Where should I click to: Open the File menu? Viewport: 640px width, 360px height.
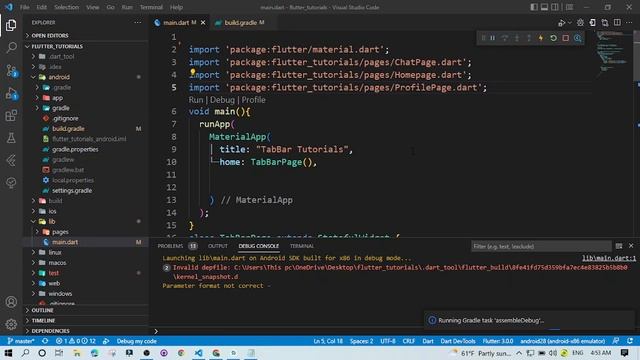coord(24,7)
